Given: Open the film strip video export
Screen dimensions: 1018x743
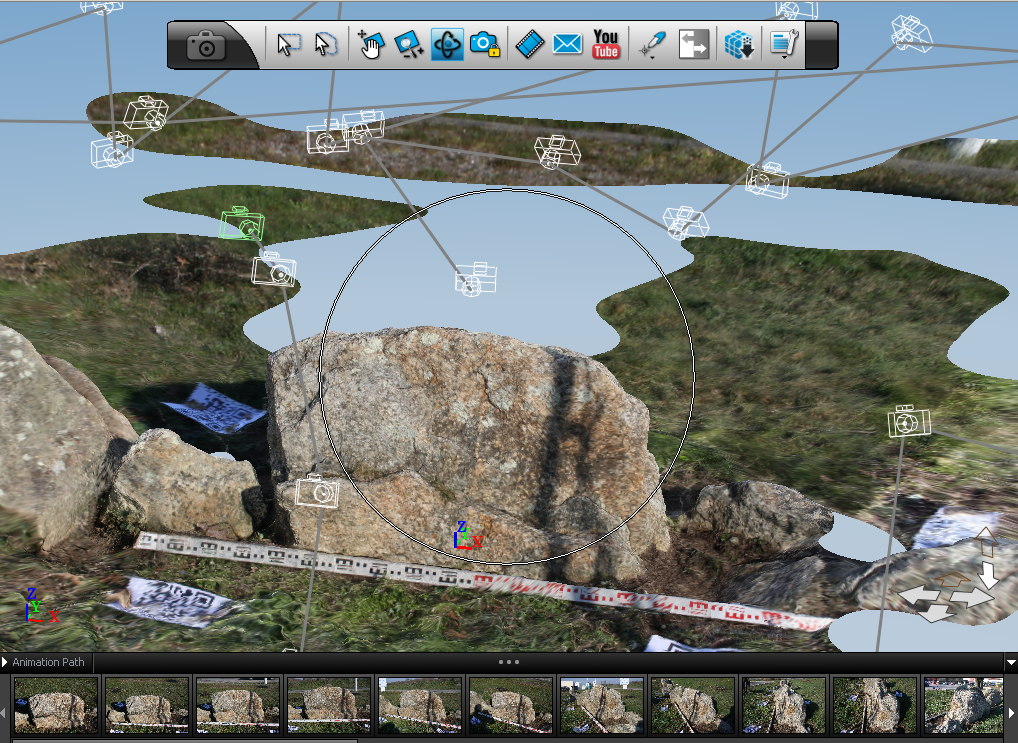Looking at the screenshot, I should (x=530, y=45).
